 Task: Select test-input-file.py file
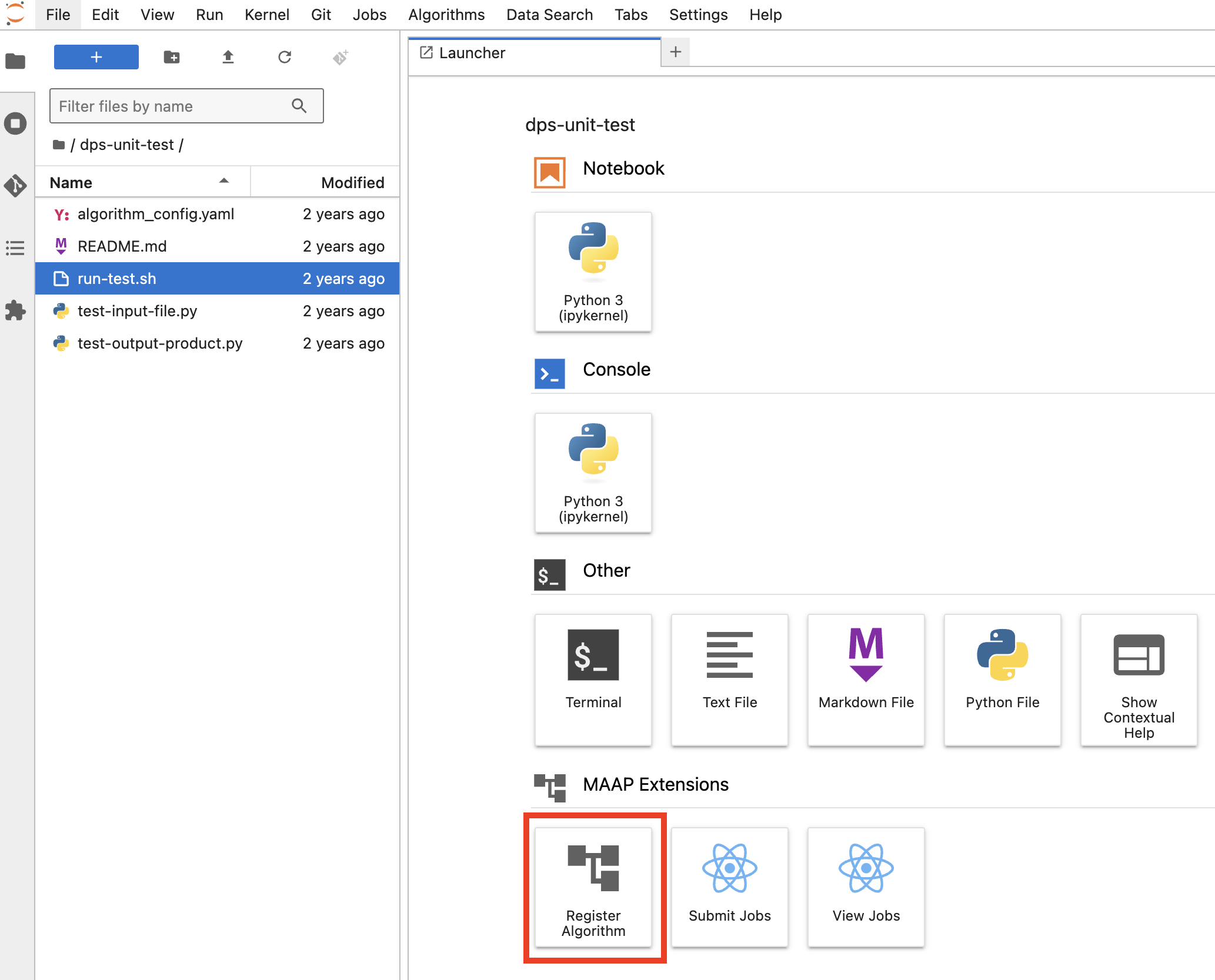217,311
